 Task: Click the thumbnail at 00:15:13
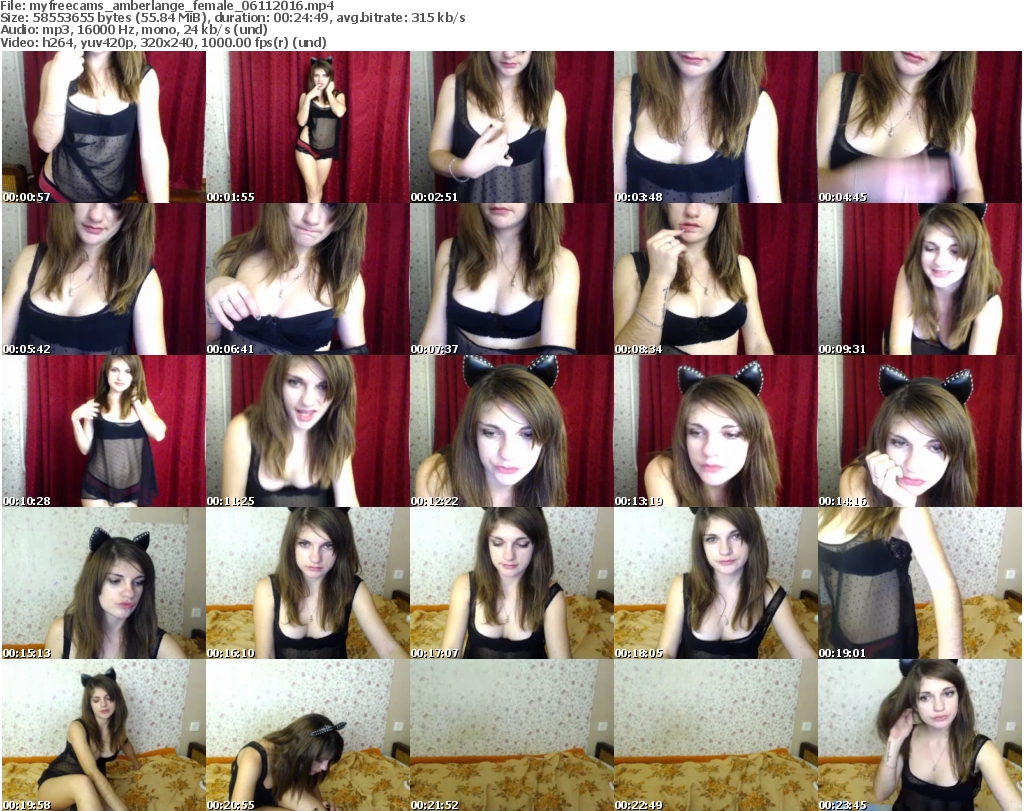[x=103, y=583]
